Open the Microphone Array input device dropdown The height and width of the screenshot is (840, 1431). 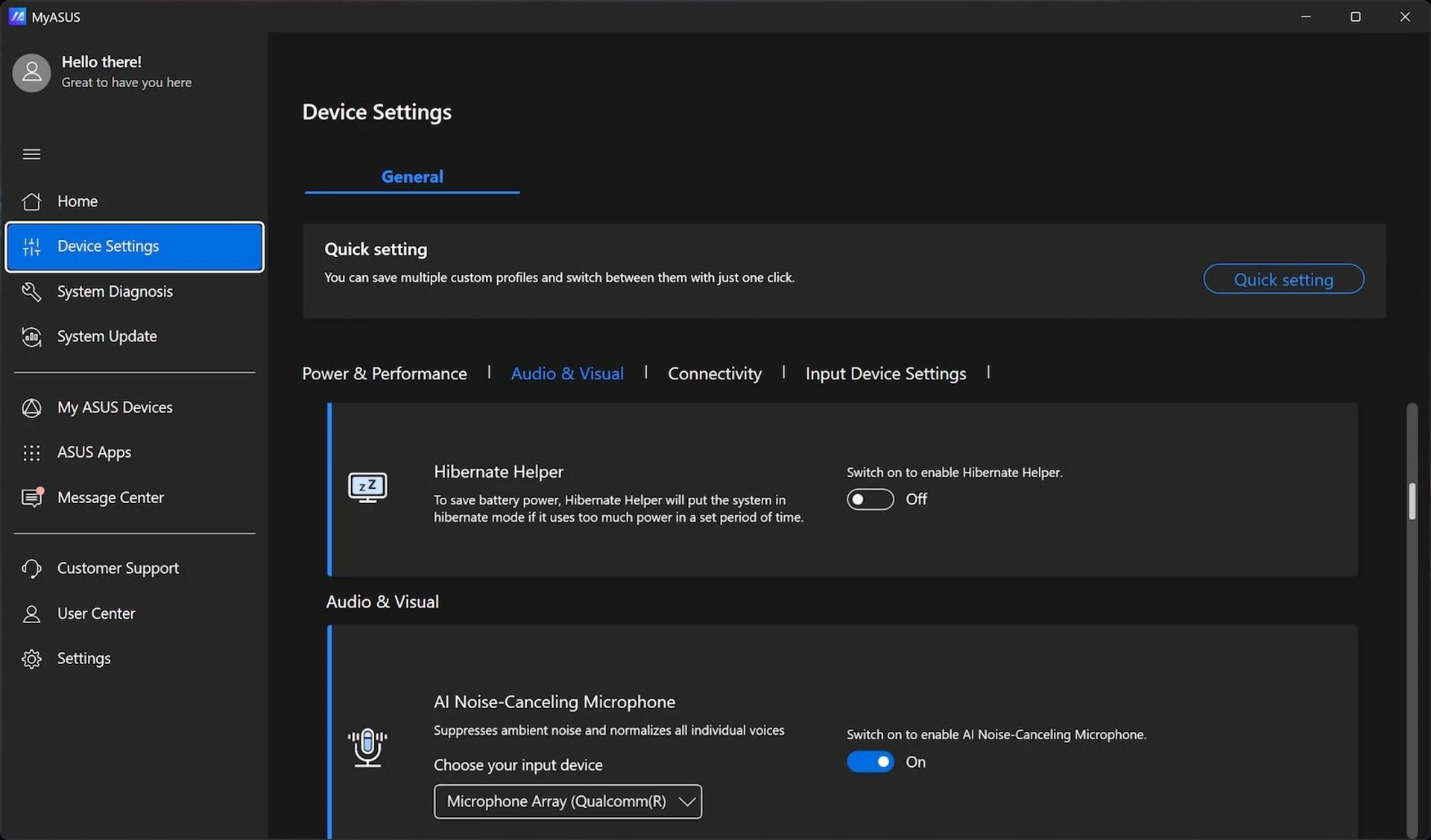pos(568,801)
